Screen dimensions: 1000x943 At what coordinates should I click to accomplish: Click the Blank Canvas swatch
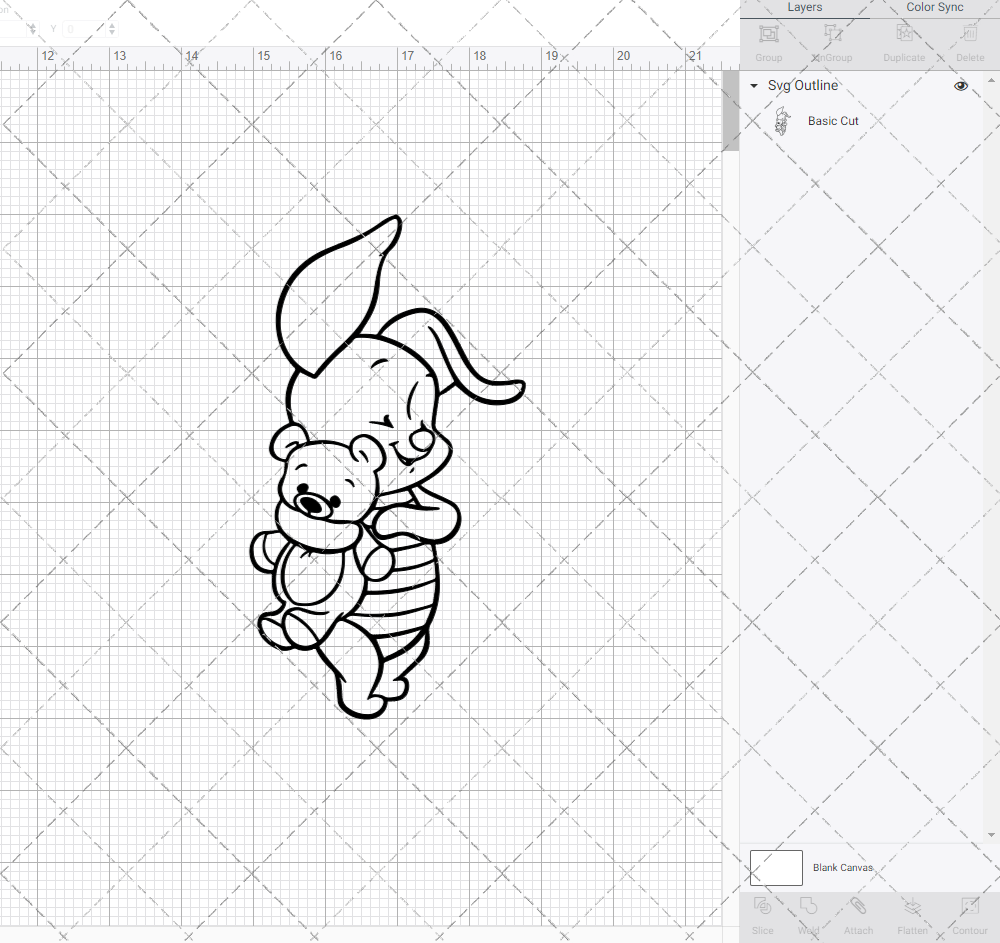click(776, 868)
